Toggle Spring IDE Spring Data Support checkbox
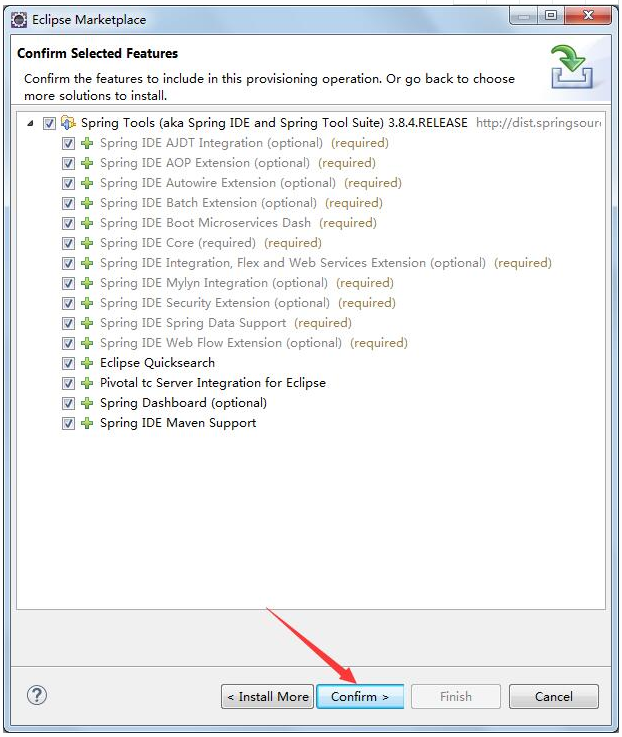The height and width of the screenshot is (737, 622). click(x=68, y=323)
